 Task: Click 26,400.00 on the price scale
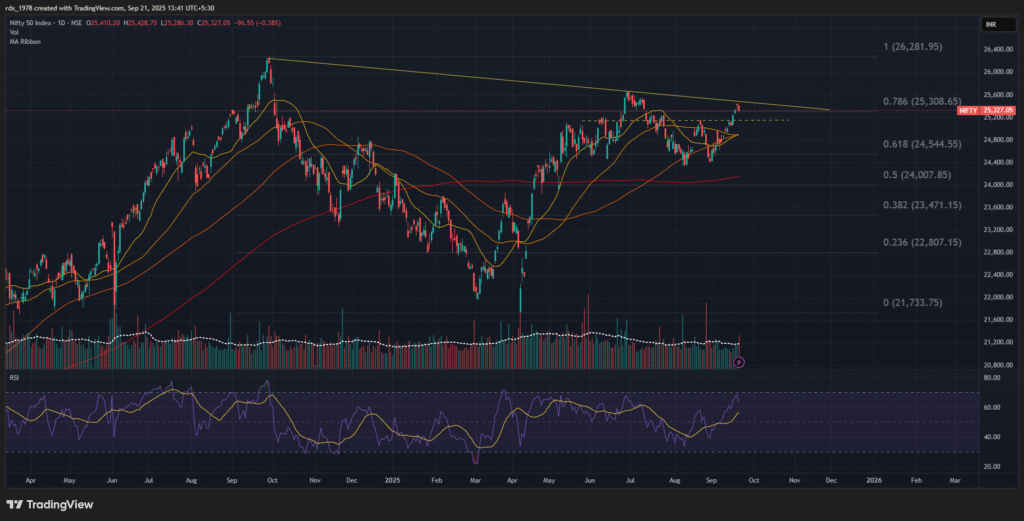point(994,49)
